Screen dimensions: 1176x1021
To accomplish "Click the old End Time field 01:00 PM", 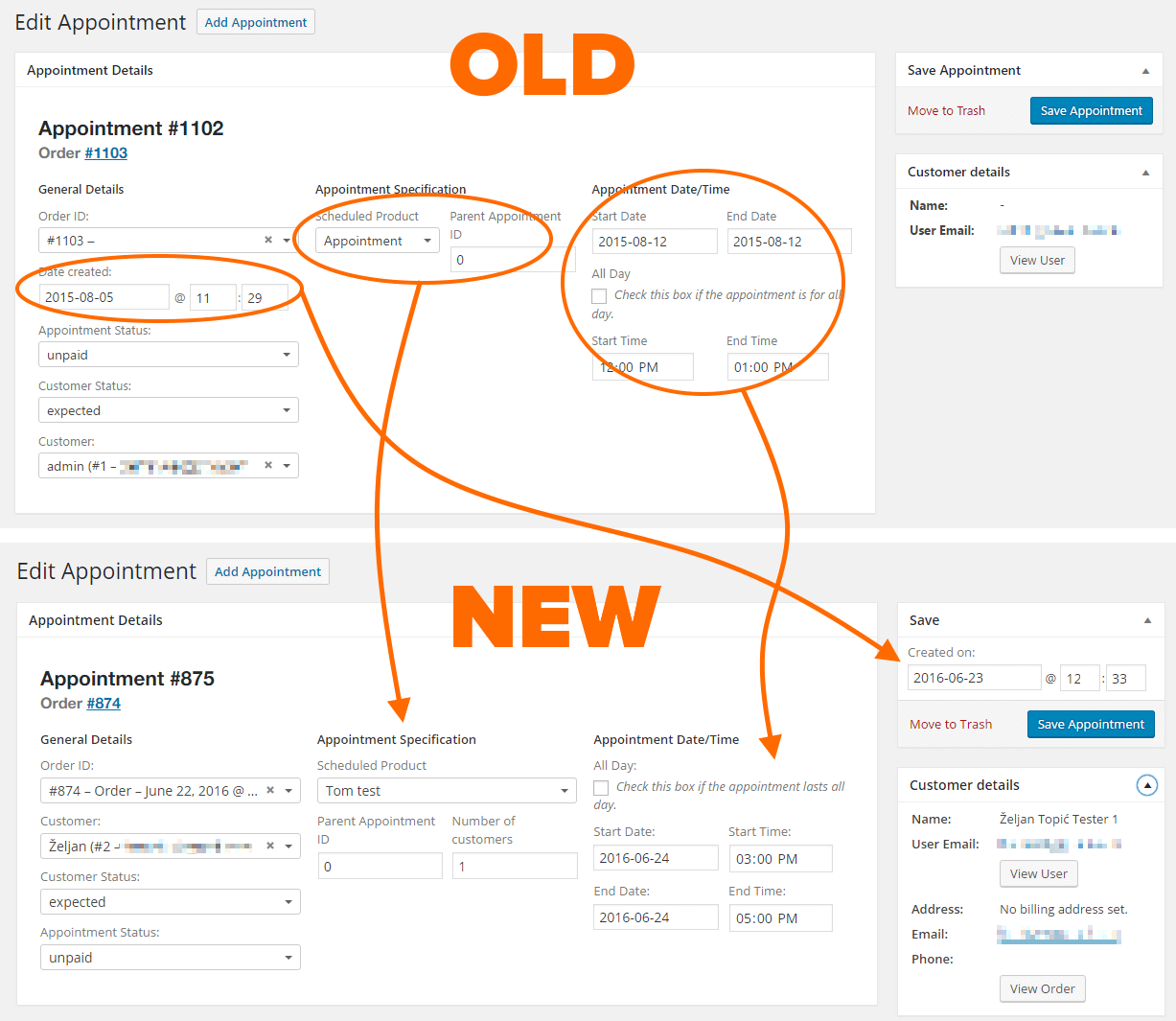I will click(x=778, y=367).
